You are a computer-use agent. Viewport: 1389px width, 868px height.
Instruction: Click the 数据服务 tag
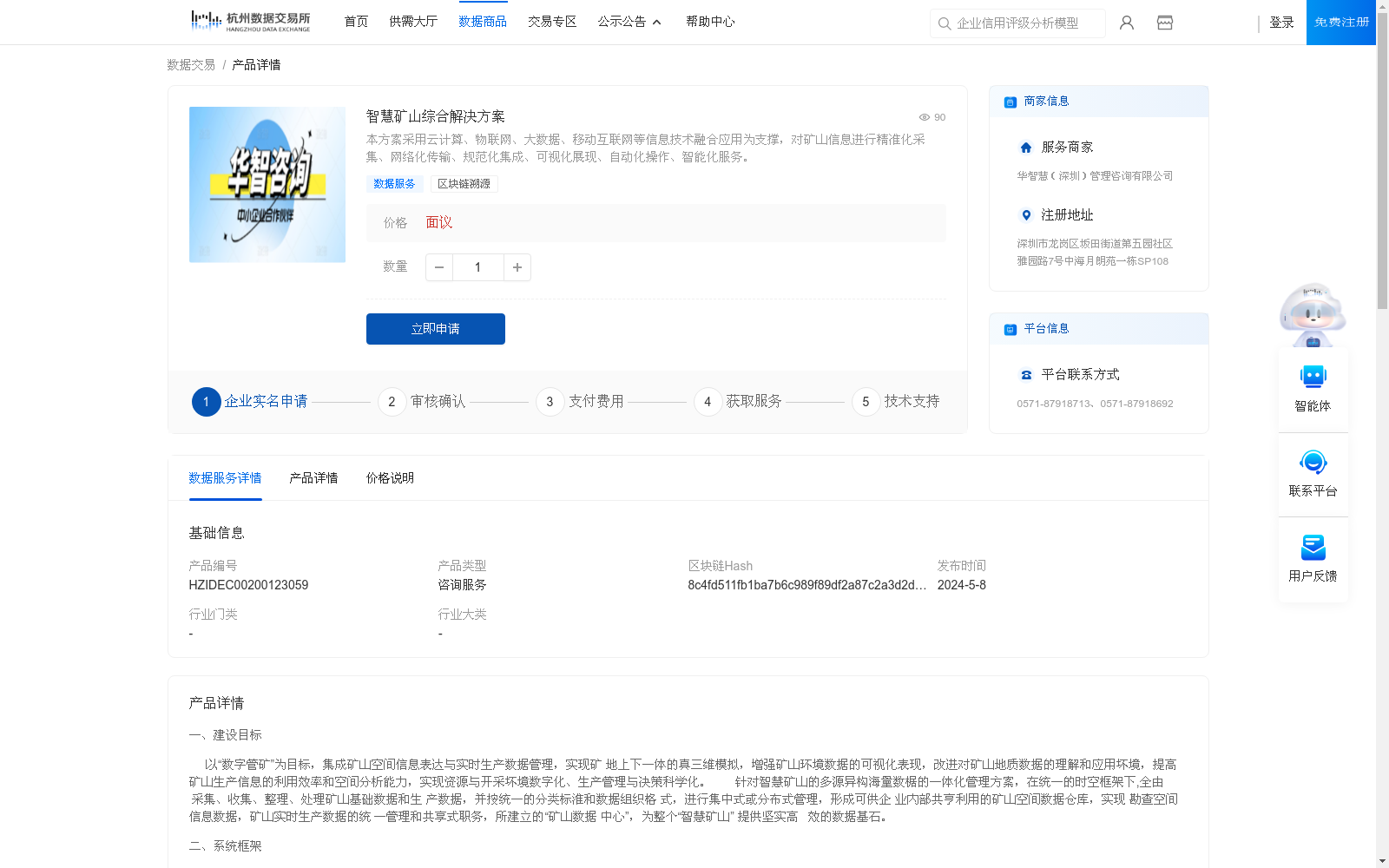point(394,184)
